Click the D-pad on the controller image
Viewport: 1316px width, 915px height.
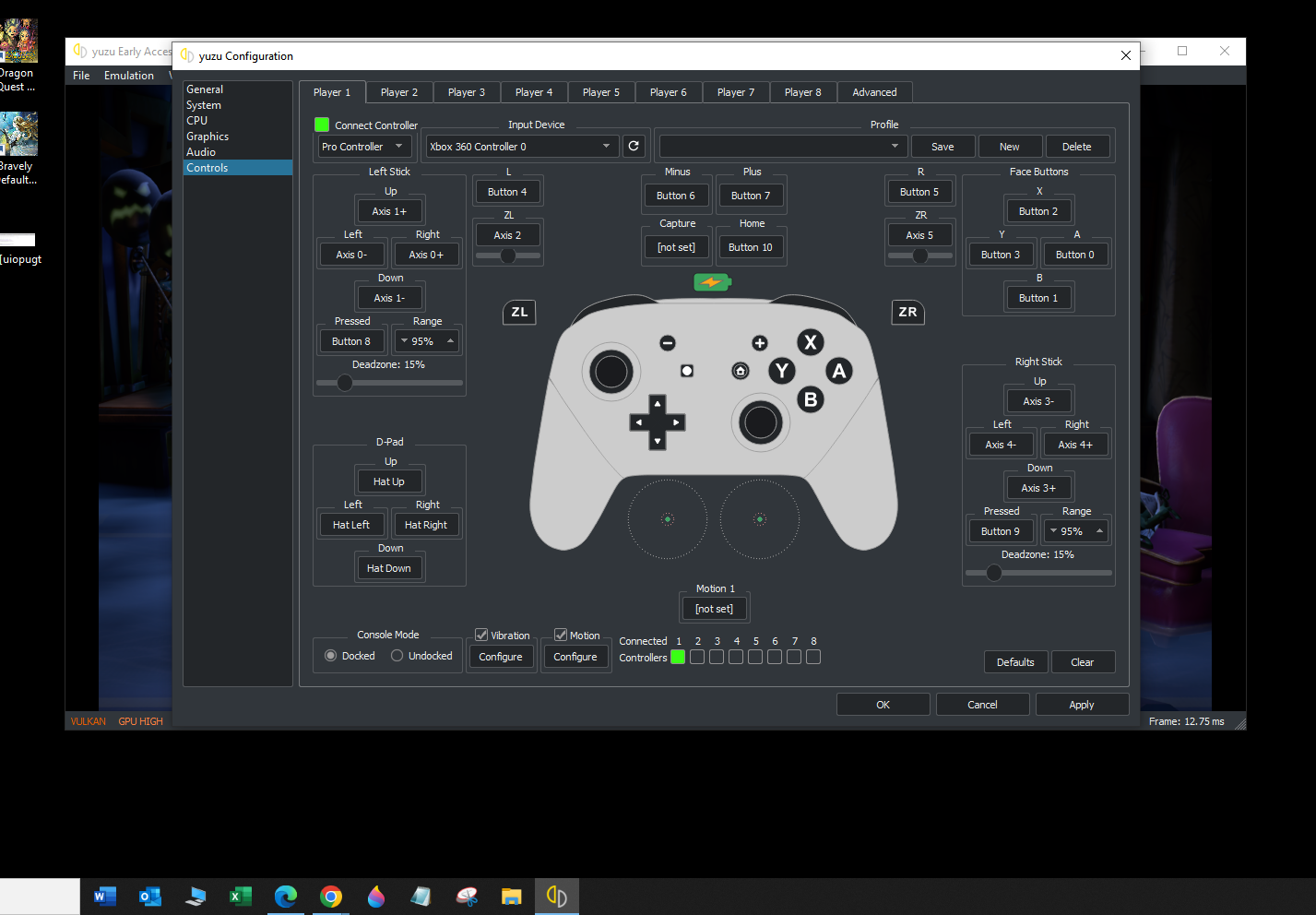(x=658, y=422)
